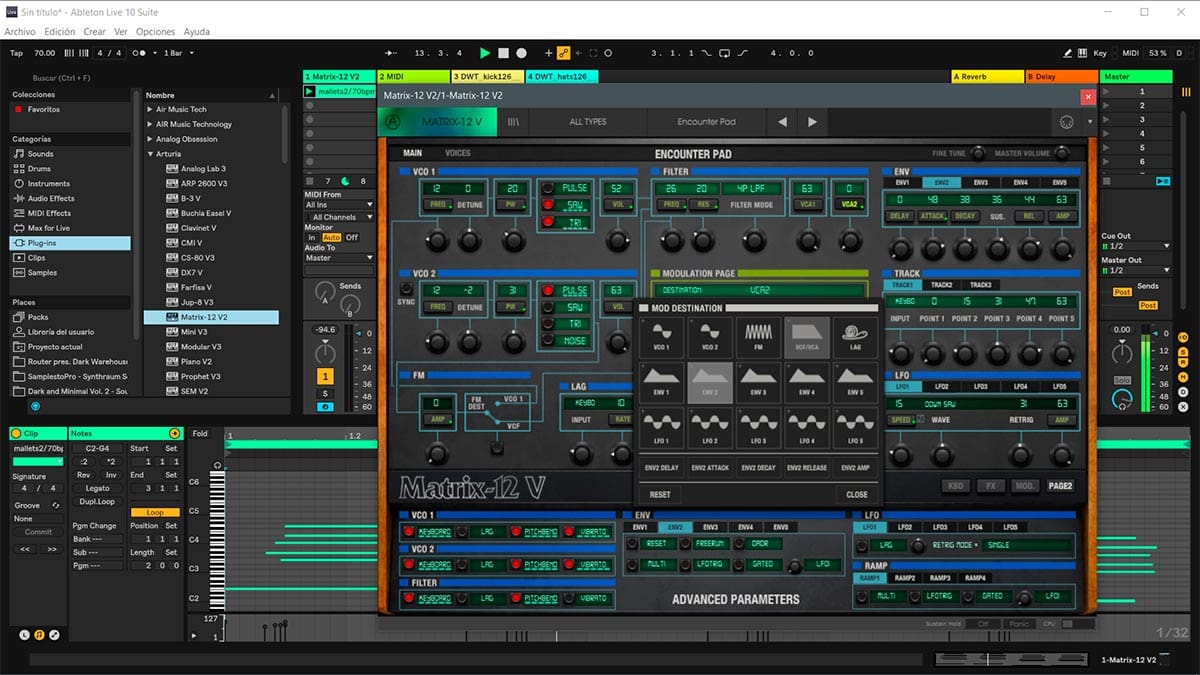The image size is (1200, 675).
Task: Select ENV 1 mod destination tile
Action: [x=662, y=383]
